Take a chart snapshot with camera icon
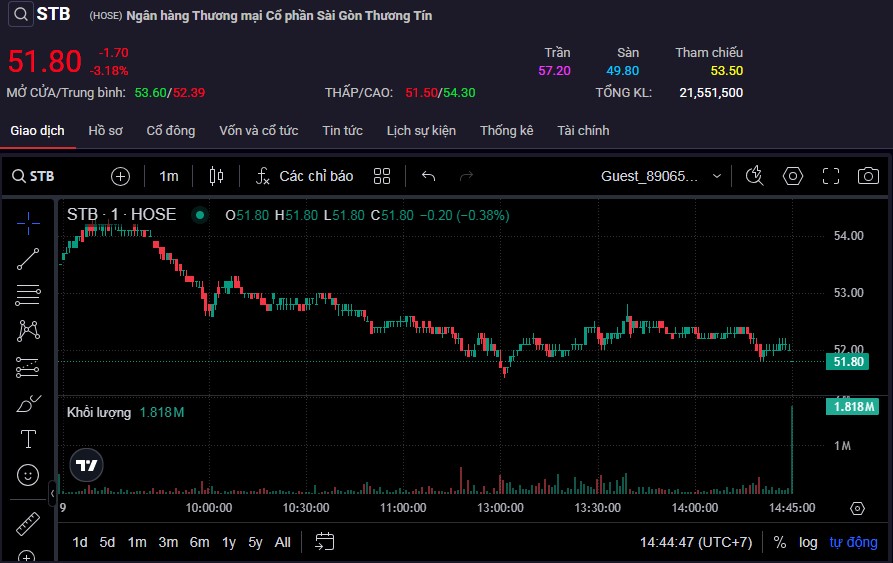 click(868, 176)
